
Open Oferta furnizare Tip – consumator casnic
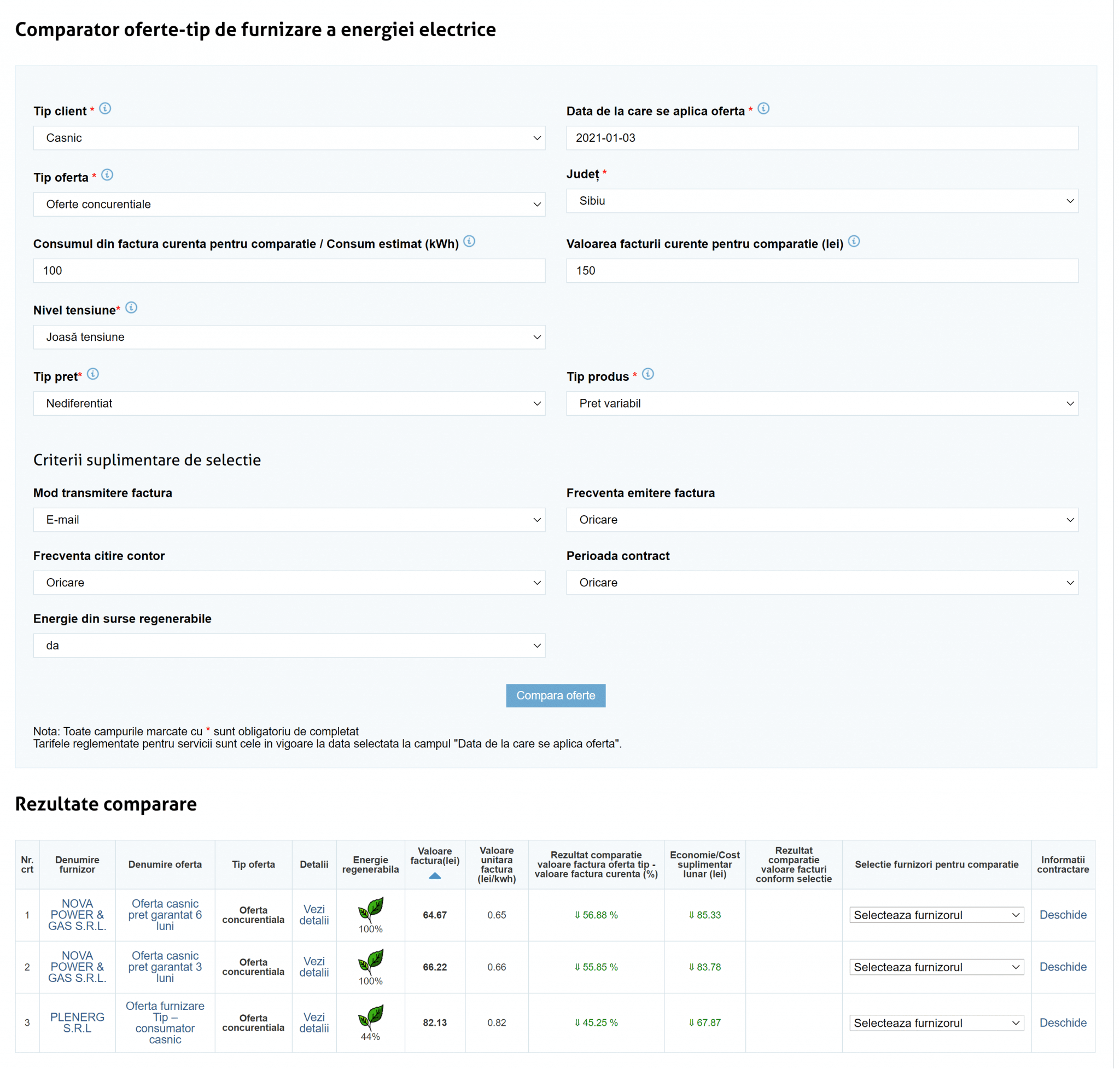(165, 1023)
